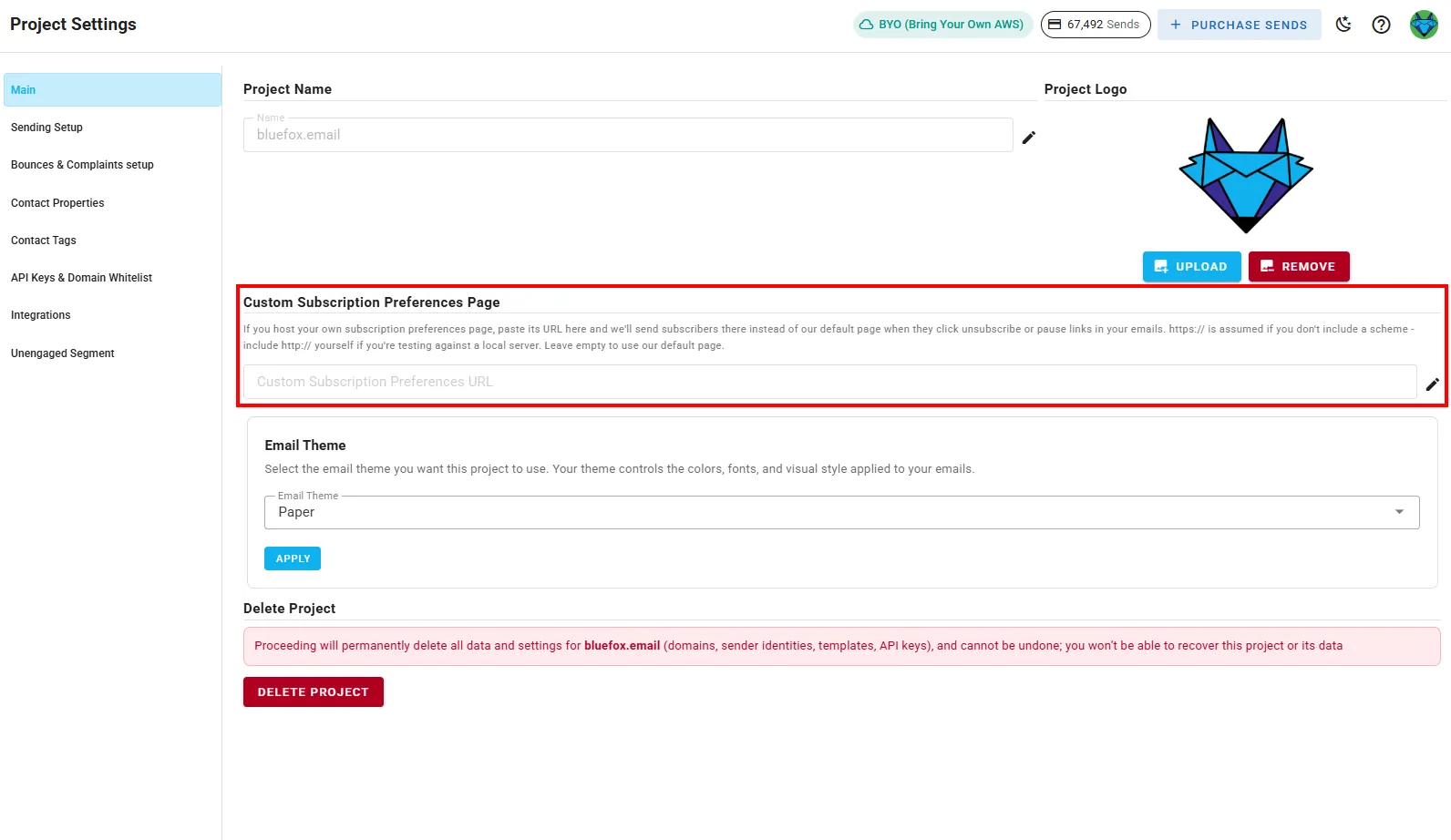Viewport: 1451px width, 840px height.
Task: Remove the project logo
Action: coord(1299,267)
